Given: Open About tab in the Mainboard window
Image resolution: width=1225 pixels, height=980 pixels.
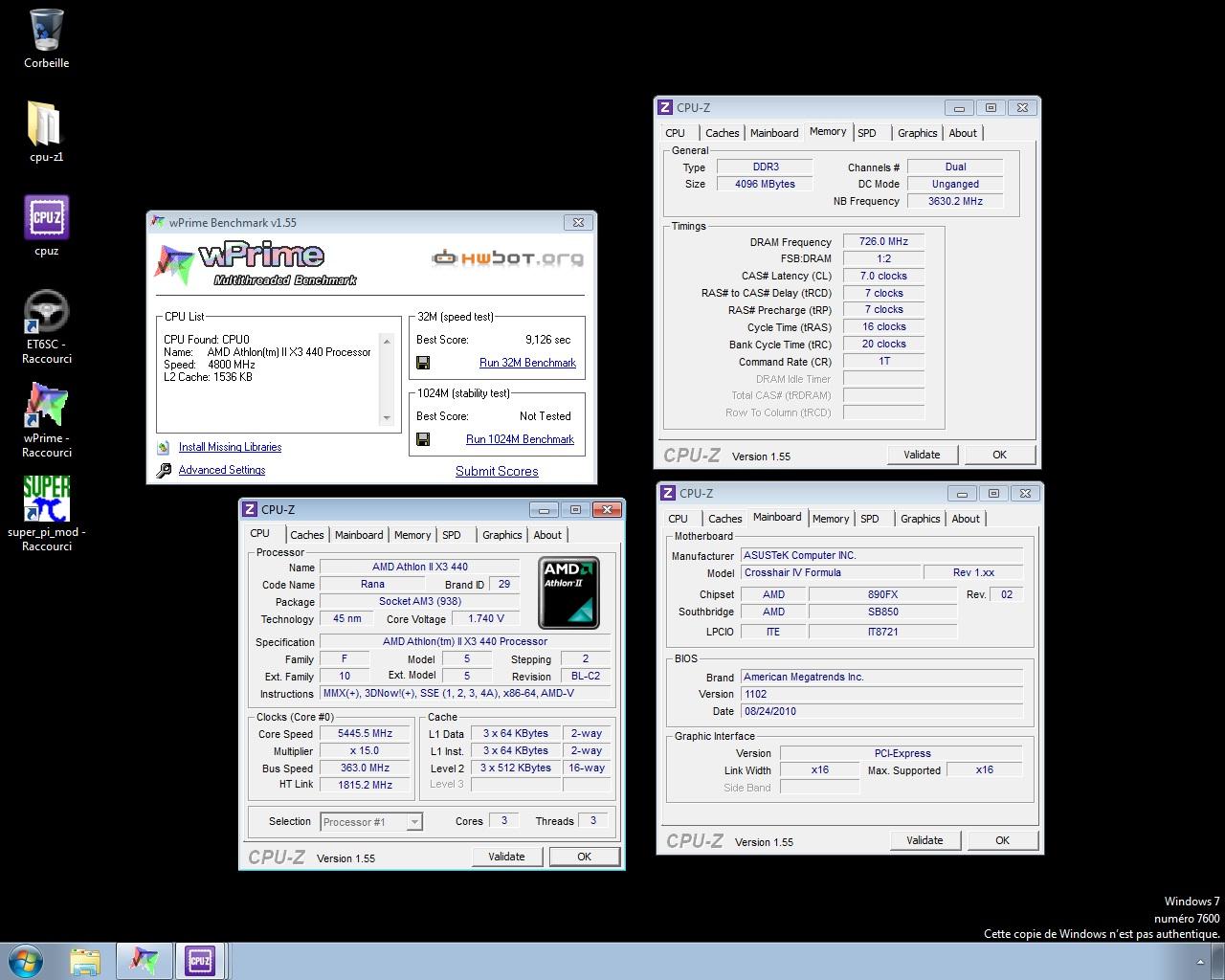Looking at the screenshot, I should click(x=966, y=519).
